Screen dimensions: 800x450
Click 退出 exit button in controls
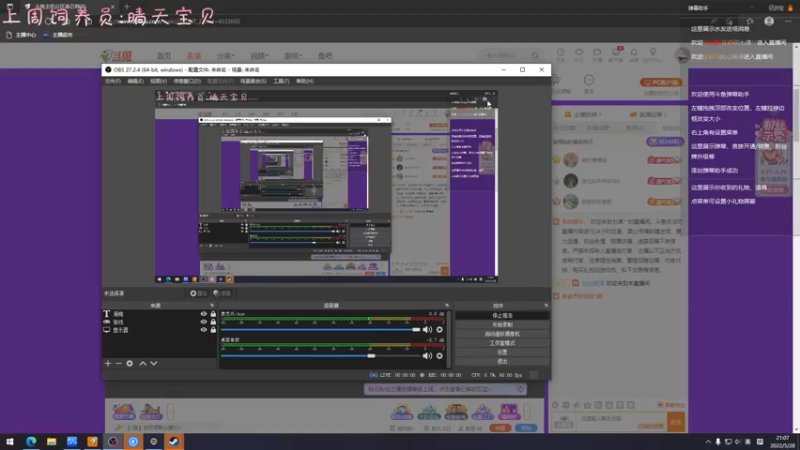502,362
